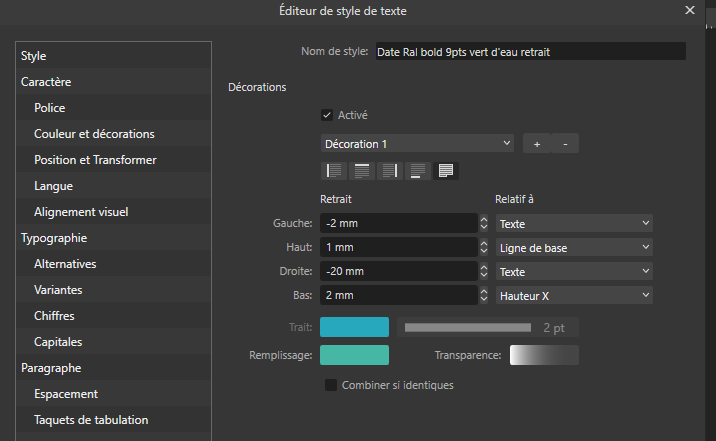Image resolution: width=716 pixels, height=441 pixels.
Task: Toggle the Activé checkbox
Action: (x=326, y=115)
